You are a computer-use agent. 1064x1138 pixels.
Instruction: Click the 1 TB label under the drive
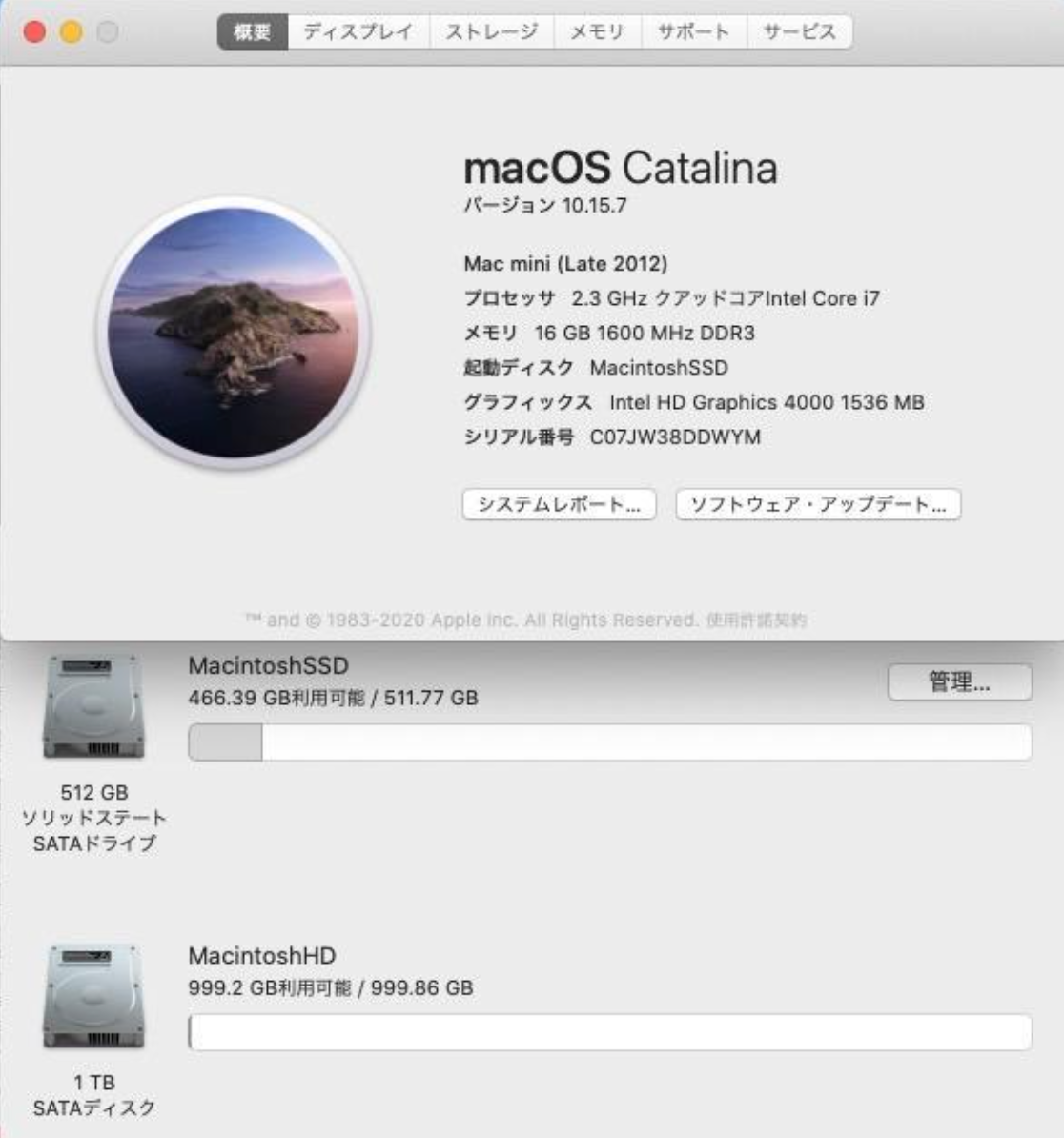point(94,1082)
